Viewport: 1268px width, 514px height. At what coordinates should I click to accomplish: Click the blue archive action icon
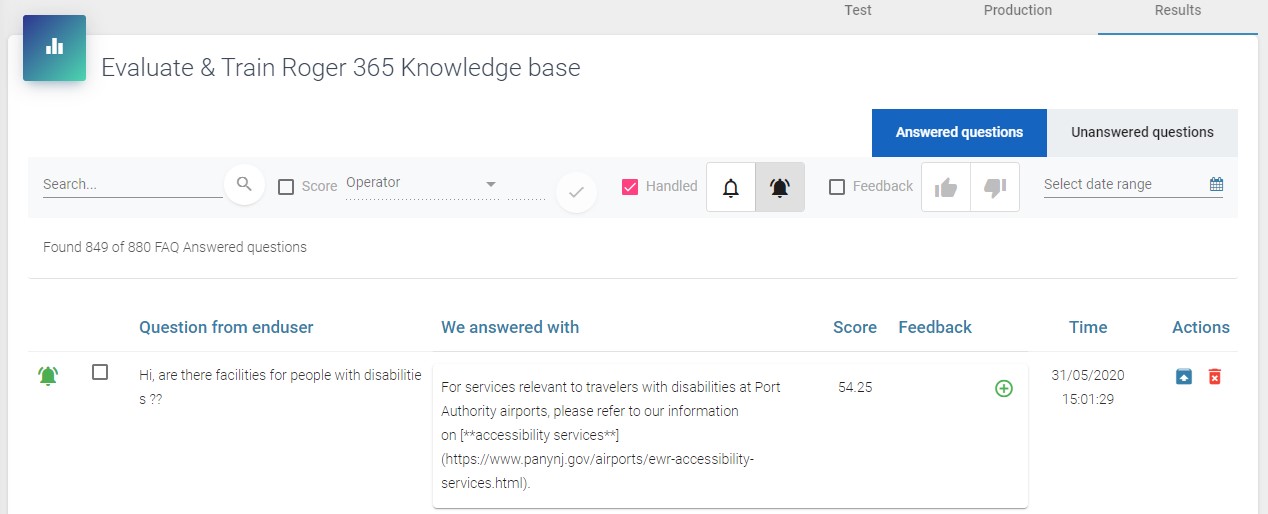(x=1184, y=376)
